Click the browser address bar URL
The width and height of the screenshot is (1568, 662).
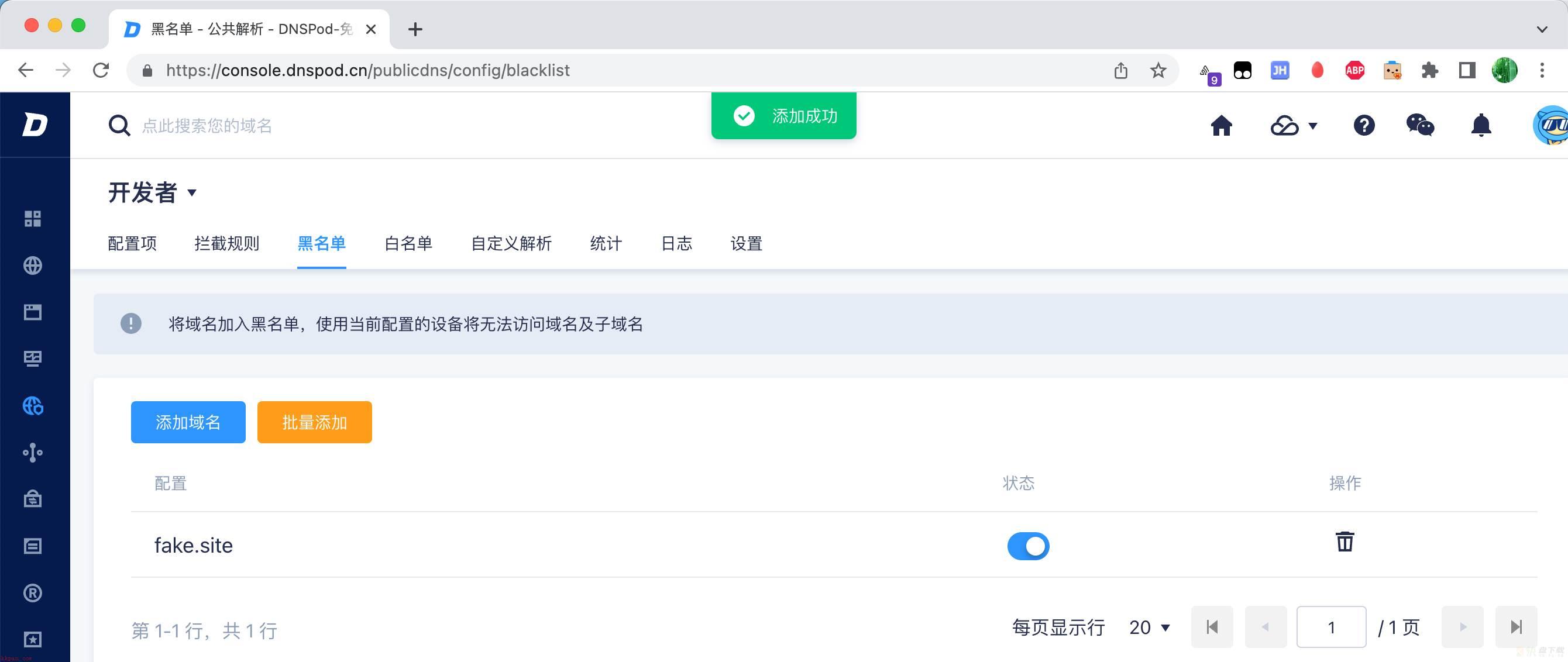point(367,70)
